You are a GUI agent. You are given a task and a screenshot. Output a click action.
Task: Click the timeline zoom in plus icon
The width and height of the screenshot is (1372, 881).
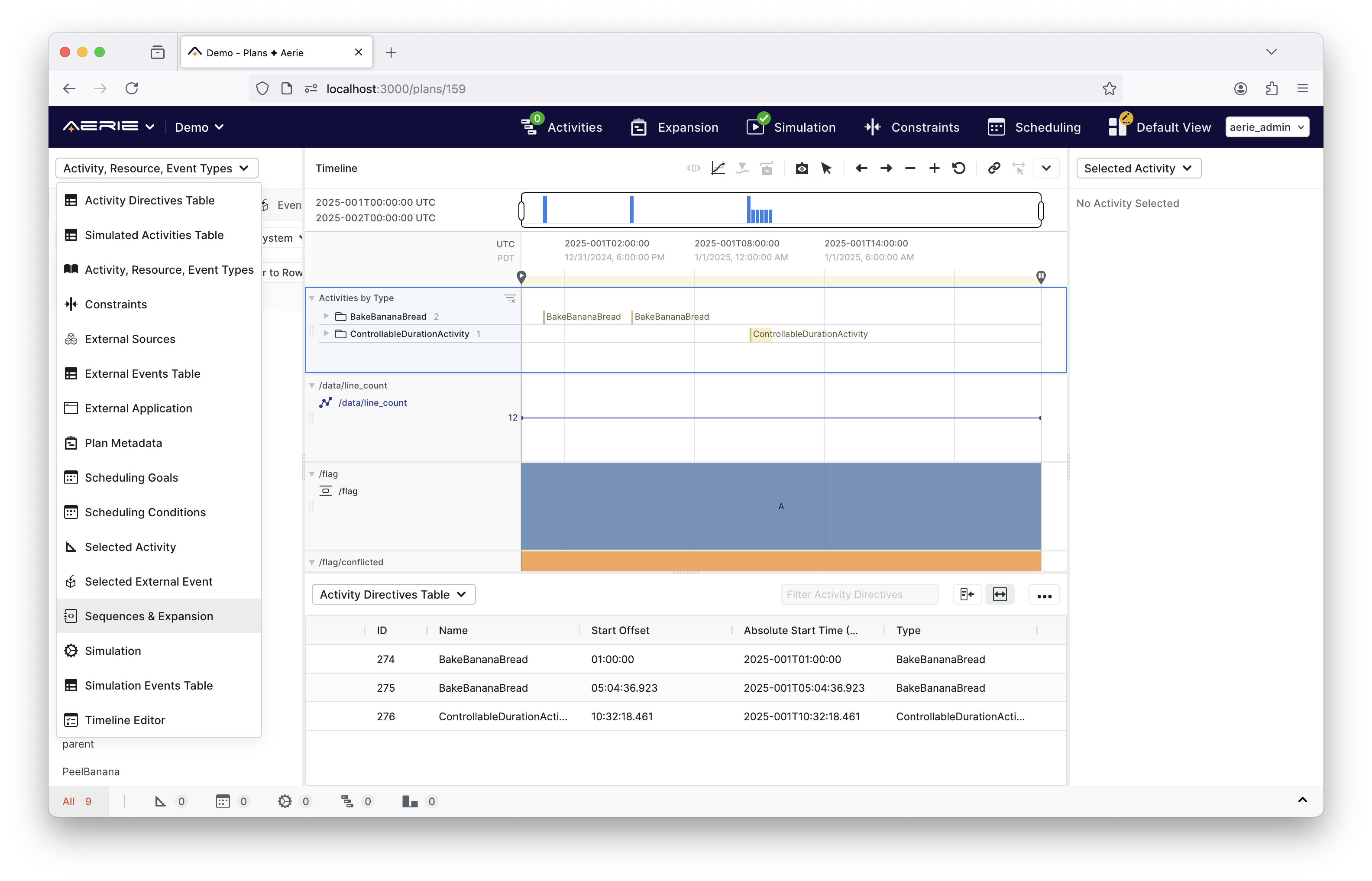point(934,168)
